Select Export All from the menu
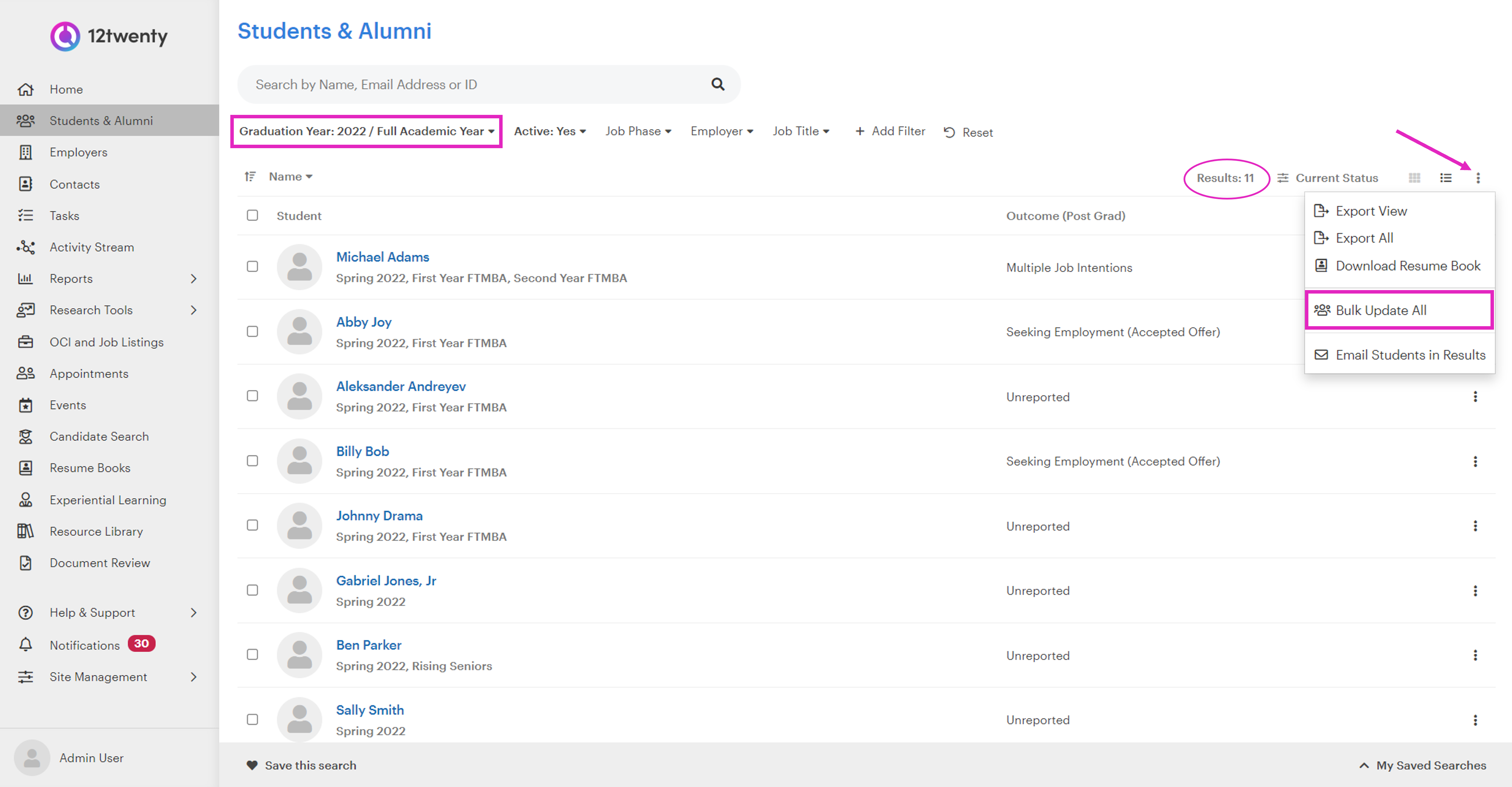1512x787 pixels. point(1399,238)
